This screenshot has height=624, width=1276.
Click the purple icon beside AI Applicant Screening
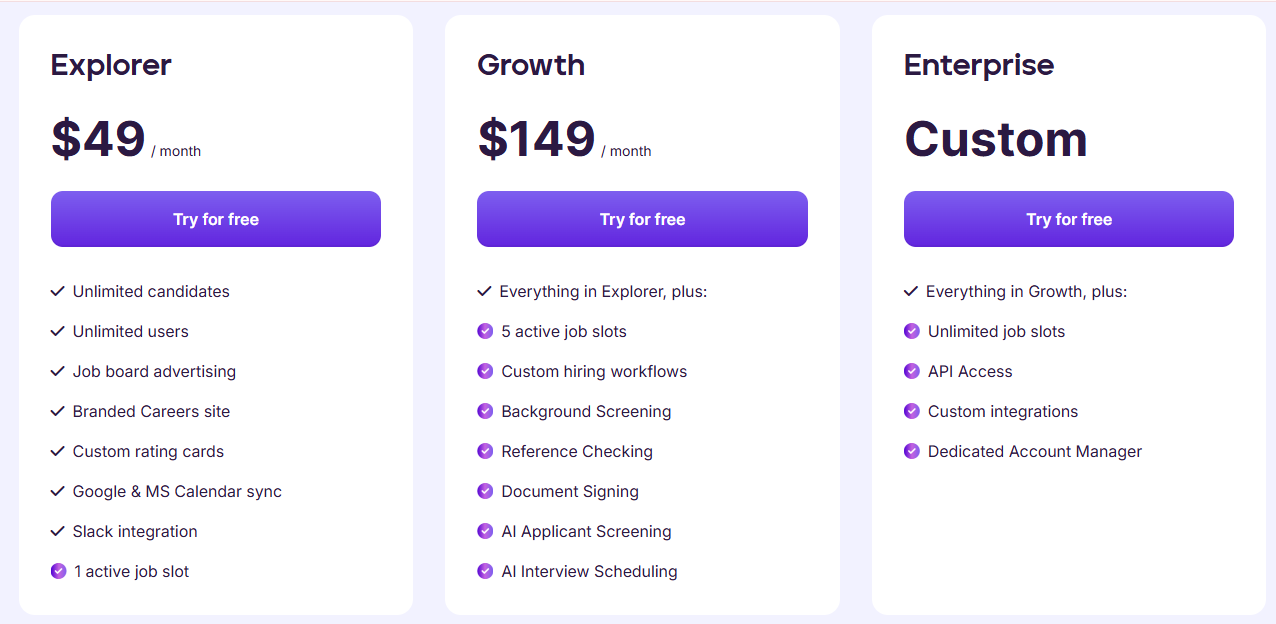point(484,531)
